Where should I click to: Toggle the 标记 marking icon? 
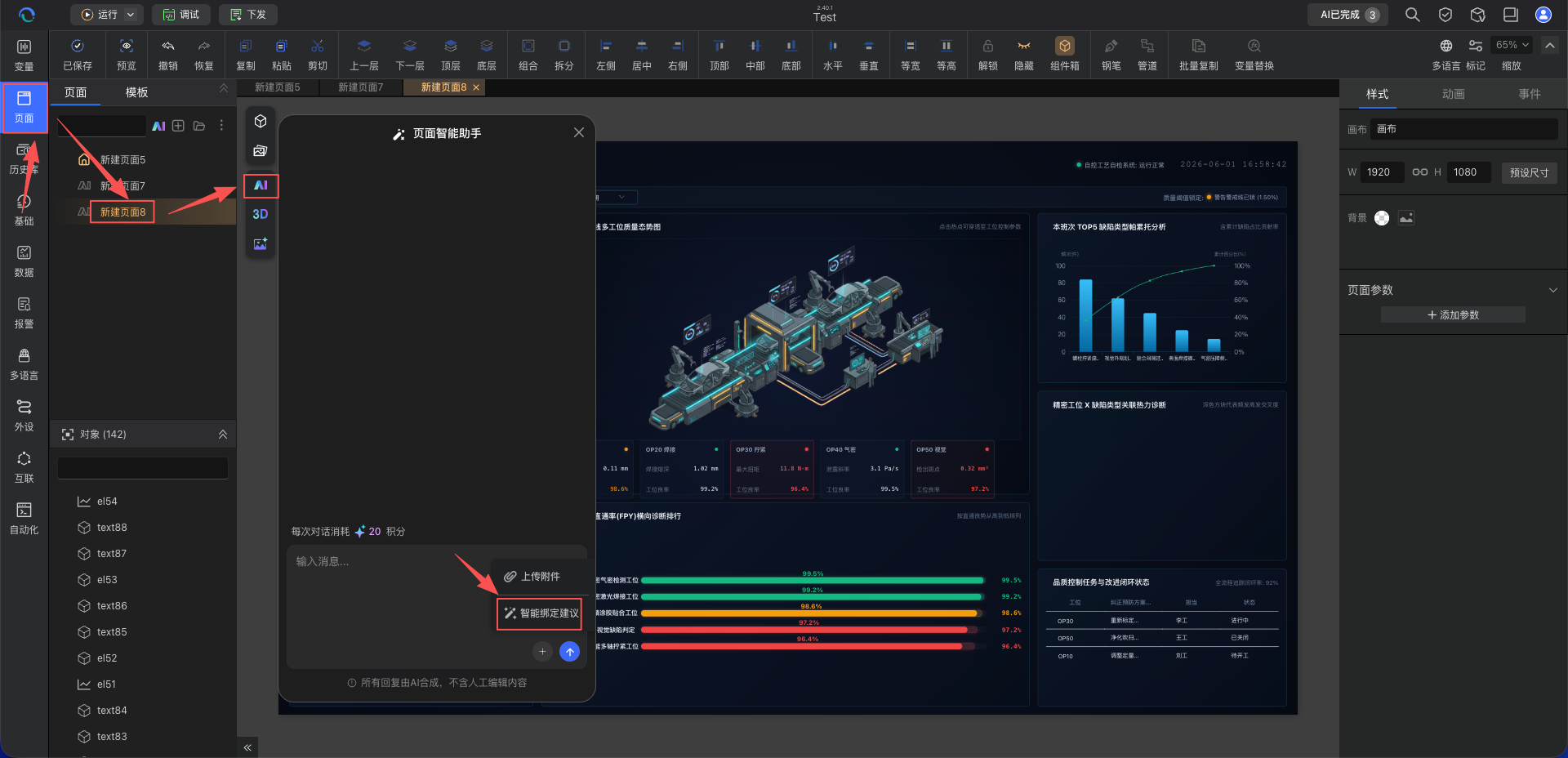[1476, 46]
